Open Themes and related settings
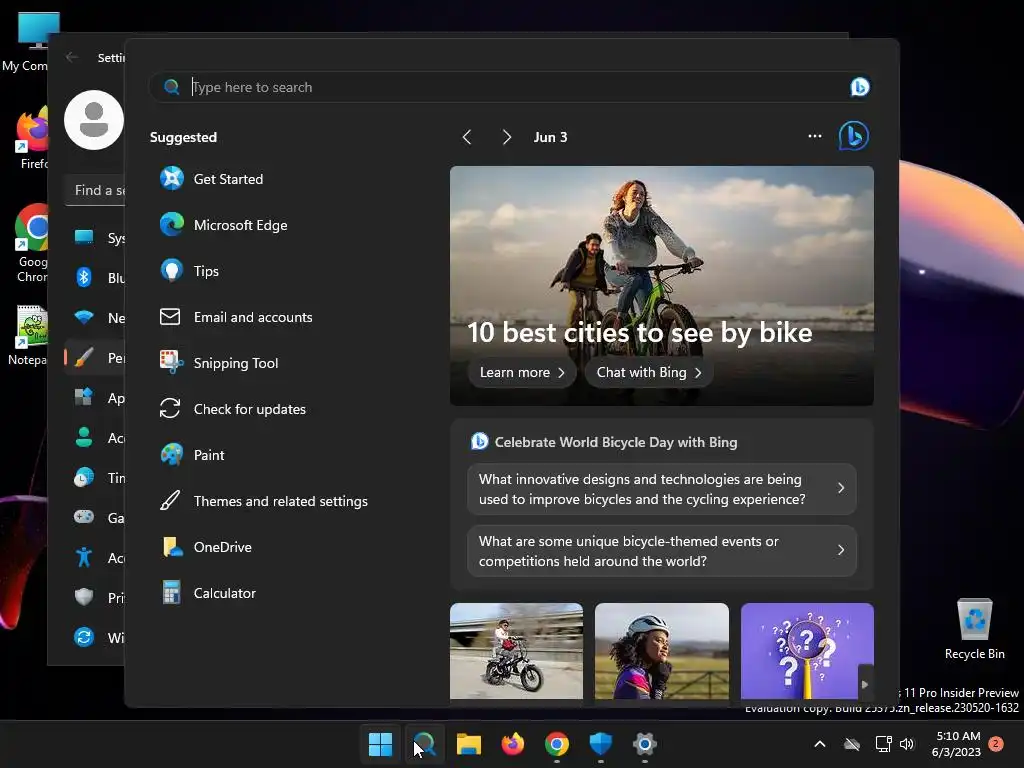This screenshot has width=1024, height=768. coord(264,501)
